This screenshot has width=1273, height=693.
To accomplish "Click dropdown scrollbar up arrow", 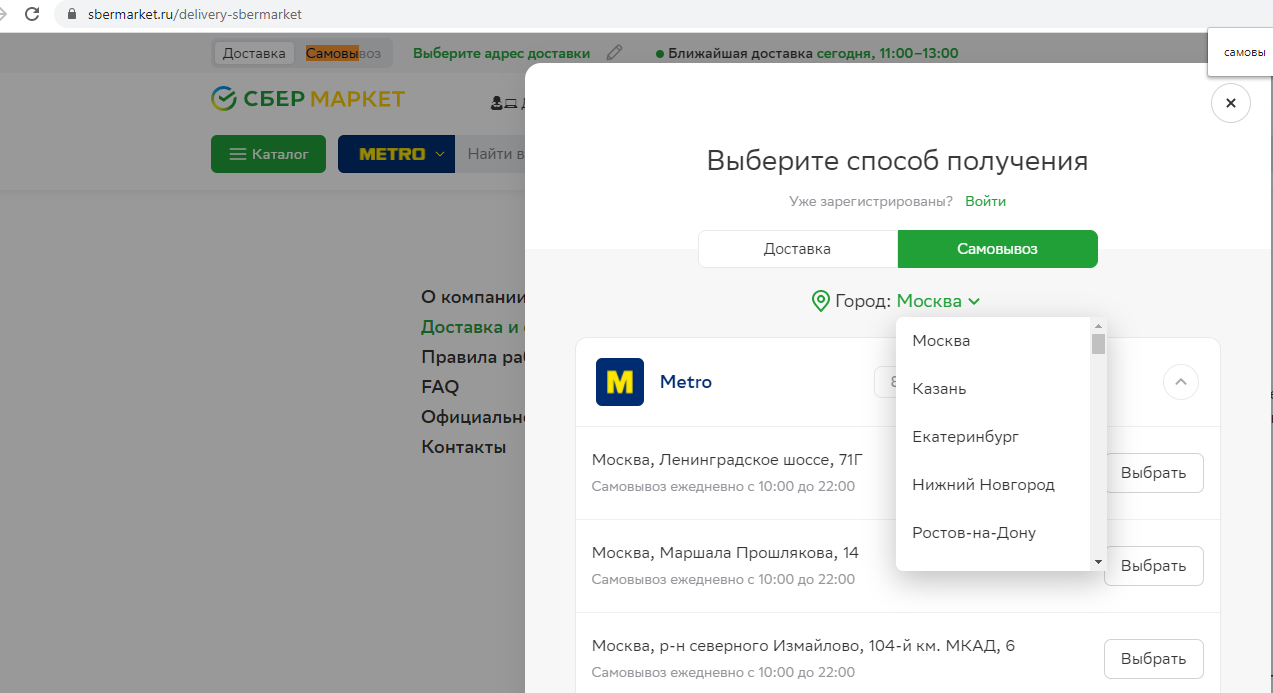I will [1098, 326].
